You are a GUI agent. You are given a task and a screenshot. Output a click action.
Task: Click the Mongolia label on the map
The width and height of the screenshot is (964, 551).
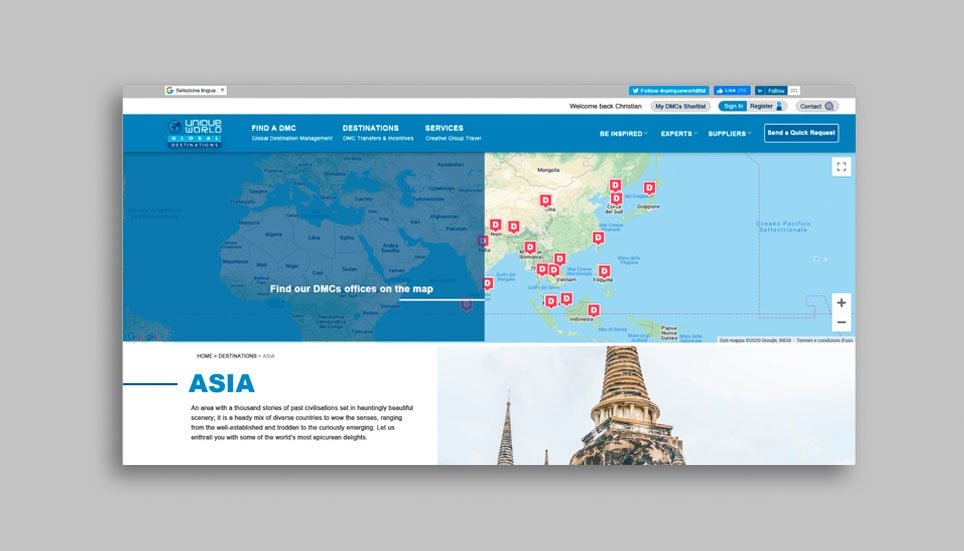pos(548,170)
